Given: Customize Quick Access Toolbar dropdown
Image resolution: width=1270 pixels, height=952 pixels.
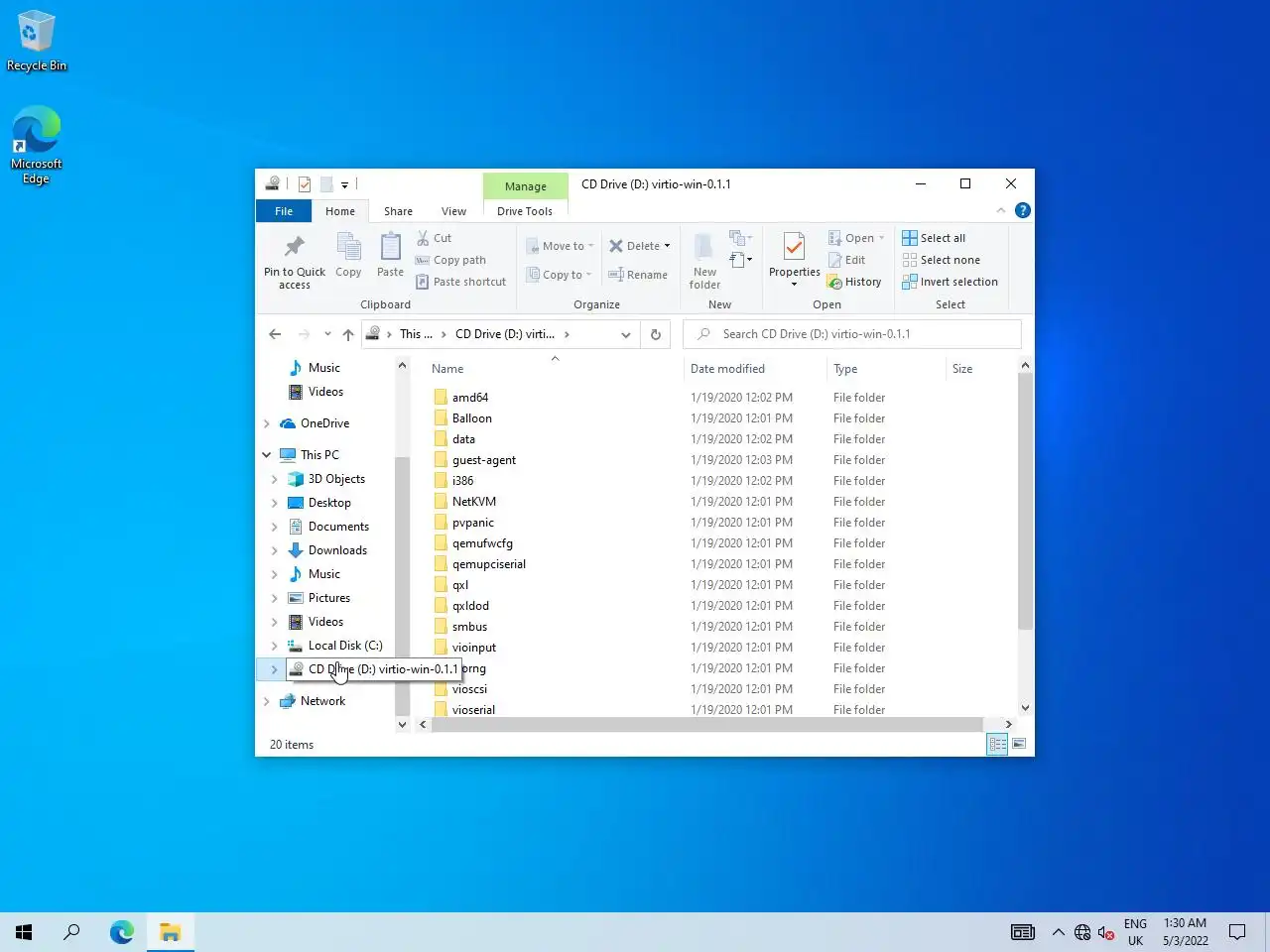Looking at the screenshot, I should click(344, 184).
